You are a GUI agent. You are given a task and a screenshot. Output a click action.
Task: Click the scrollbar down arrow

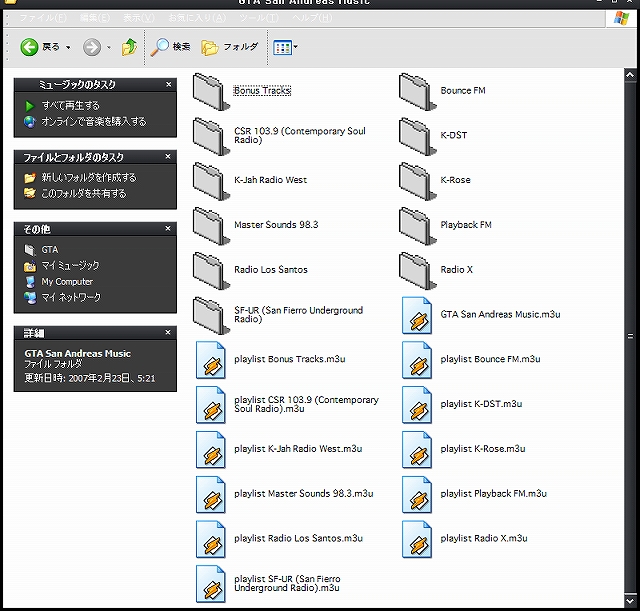(630, 600)
